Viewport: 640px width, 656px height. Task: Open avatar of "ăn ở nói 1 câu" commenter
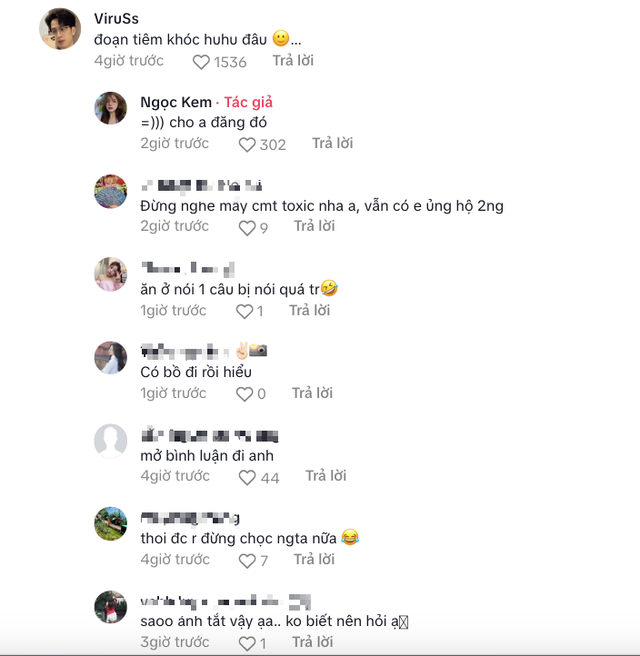point(110,274)
